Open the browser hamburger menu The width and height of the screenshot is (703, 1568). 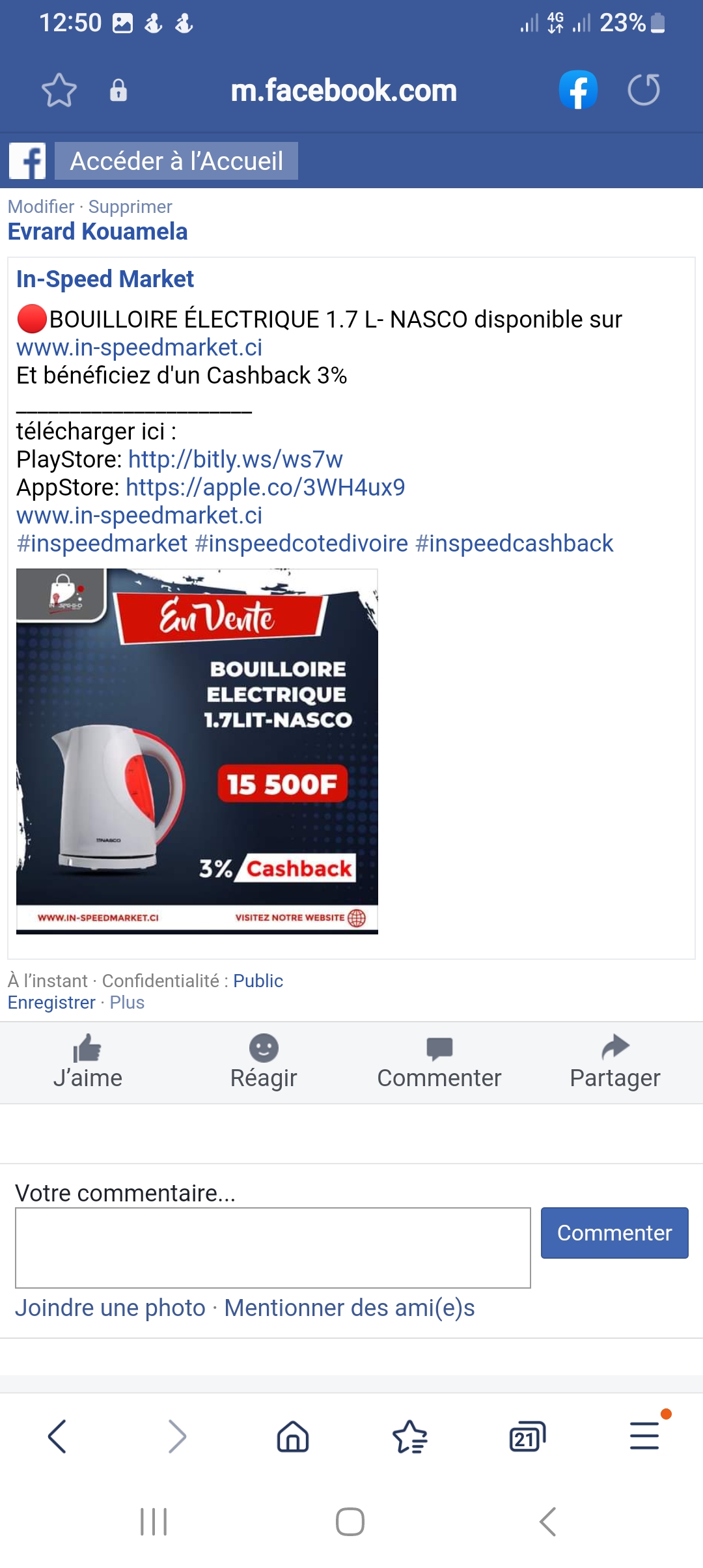644,1436
